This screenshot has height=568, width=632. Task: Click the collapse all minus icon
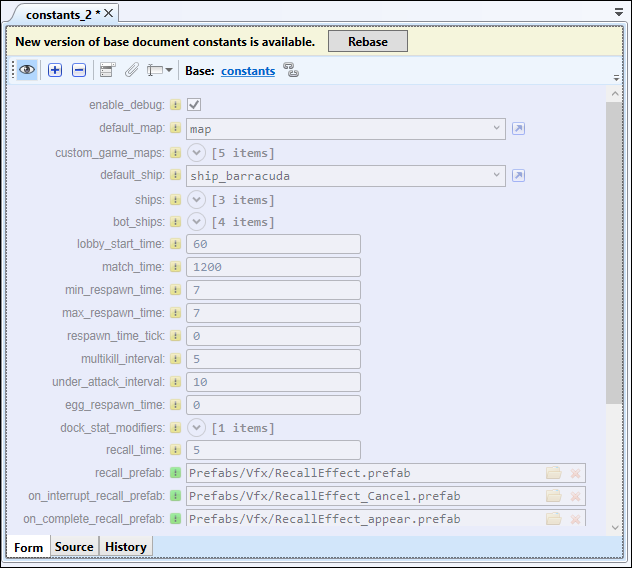79,70
